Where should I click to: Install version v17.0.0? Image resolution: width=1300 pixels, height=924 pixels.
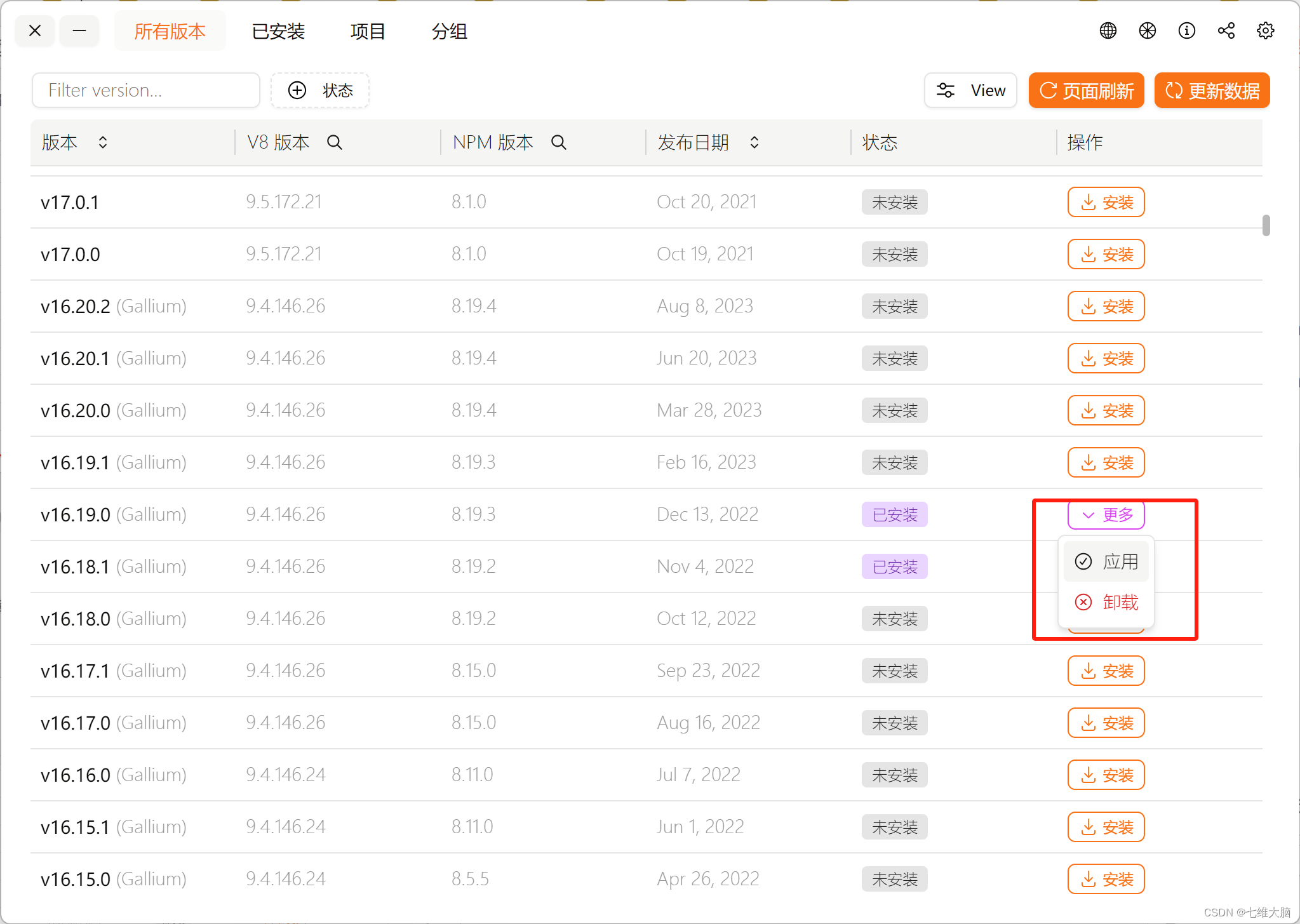[x=1106, y=254]
